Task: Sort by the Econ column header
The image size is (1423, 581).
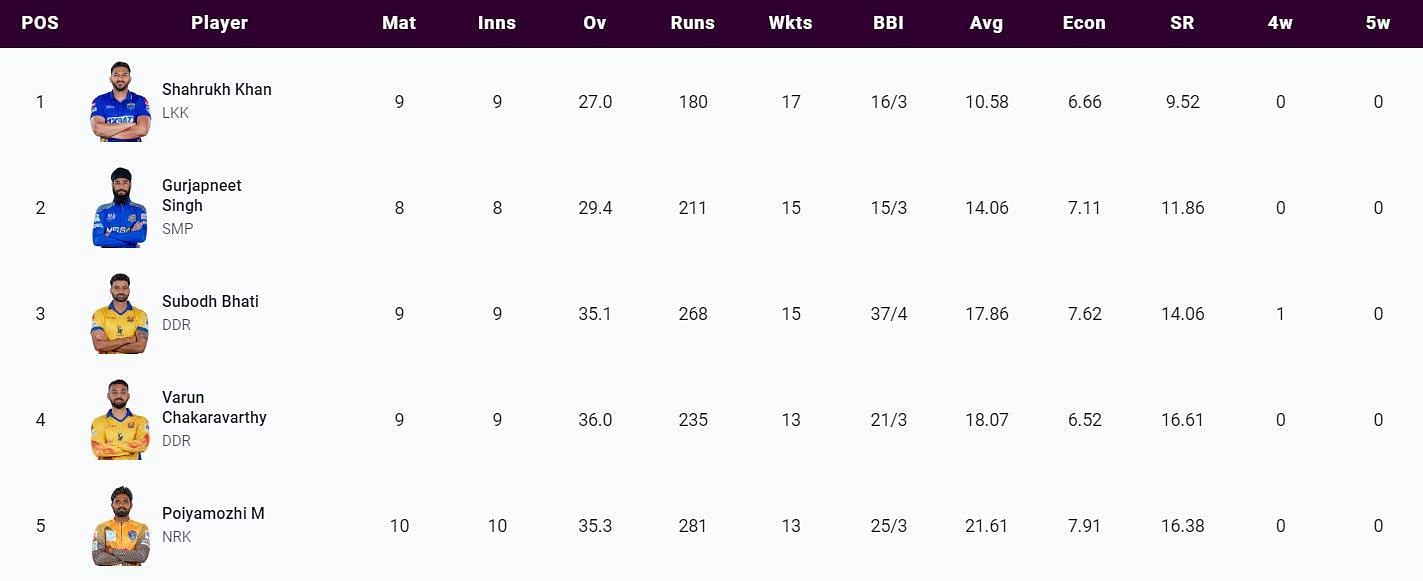Action: tap(1084, 23)
